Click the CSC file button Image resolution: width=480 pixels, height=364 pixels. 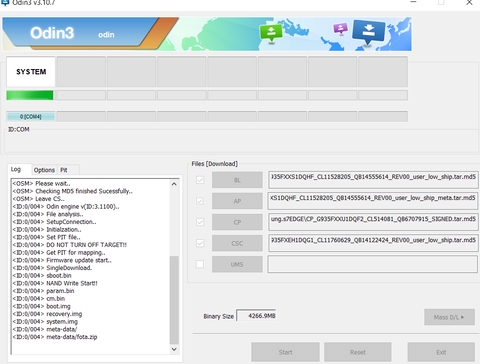[237, 243]
